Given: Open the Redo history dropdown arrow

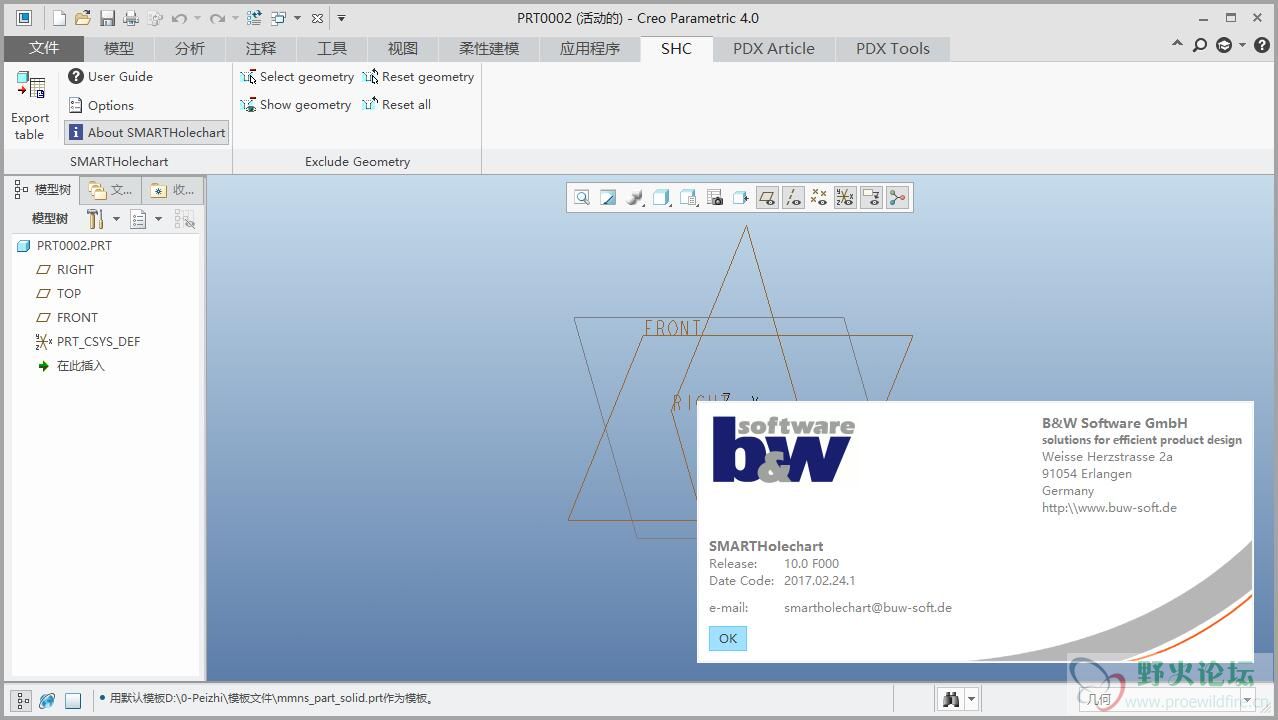Looking at the screenshot, I should coord(234,18).
